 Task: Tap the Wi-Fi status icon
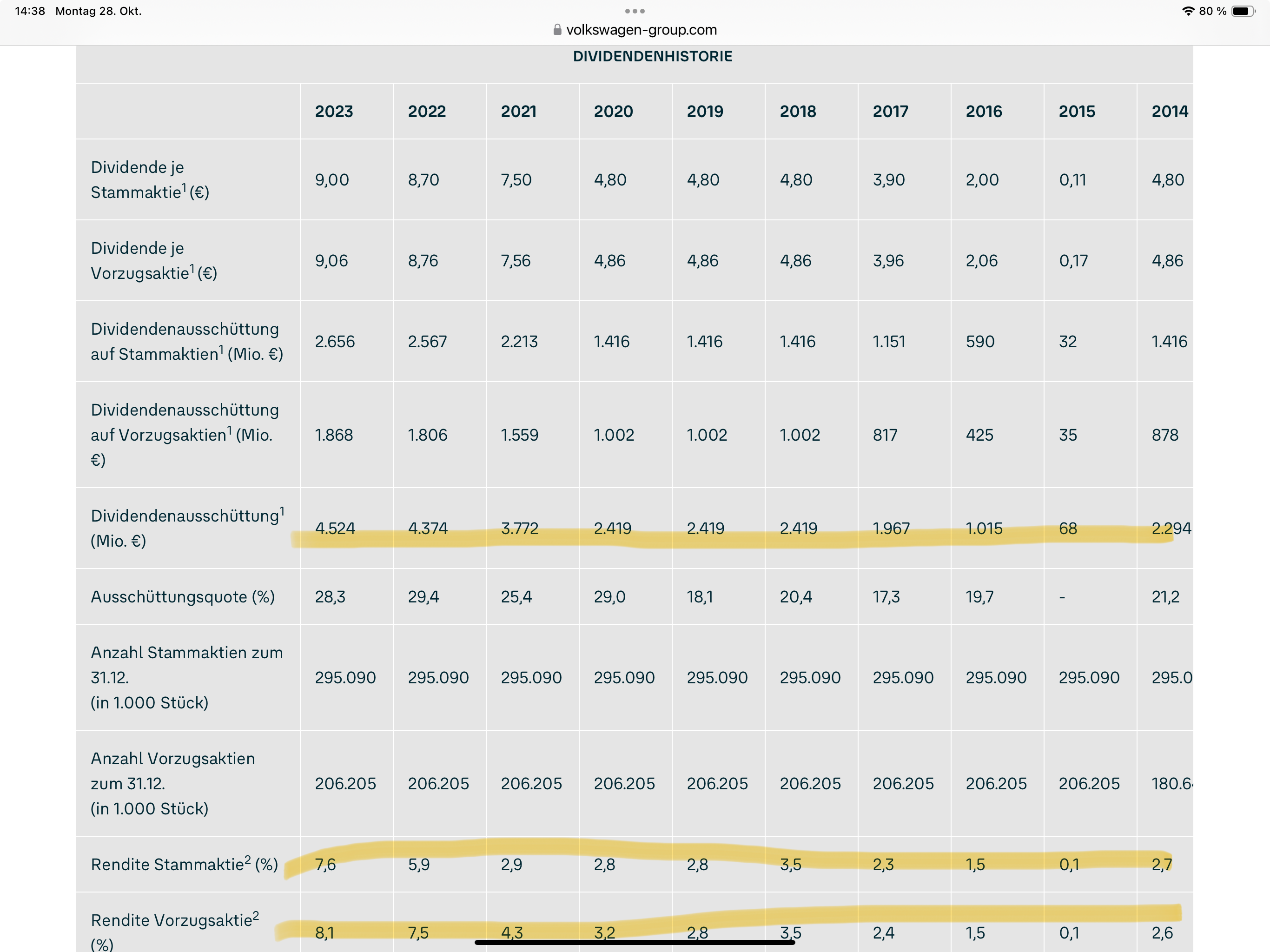coord(1188,11)
